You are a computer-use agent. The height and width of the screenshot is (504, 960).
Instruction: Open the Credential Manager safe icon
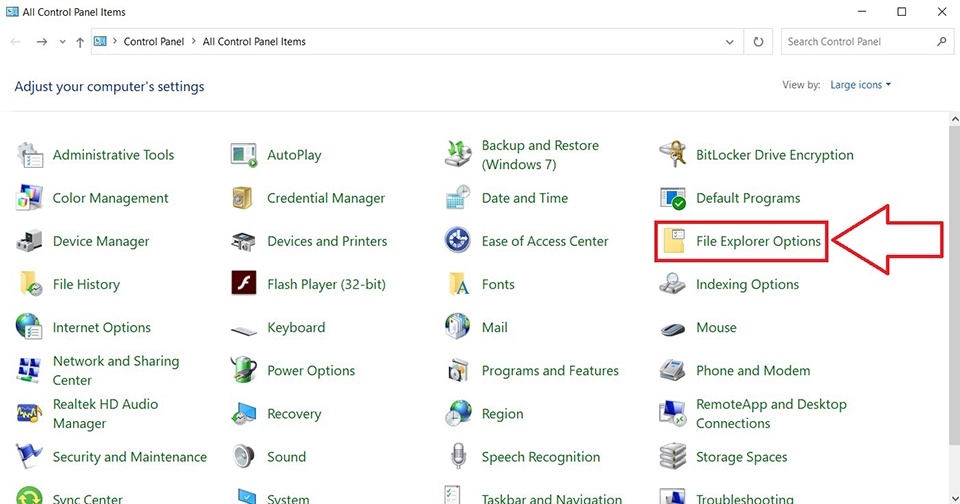point(244,198)
